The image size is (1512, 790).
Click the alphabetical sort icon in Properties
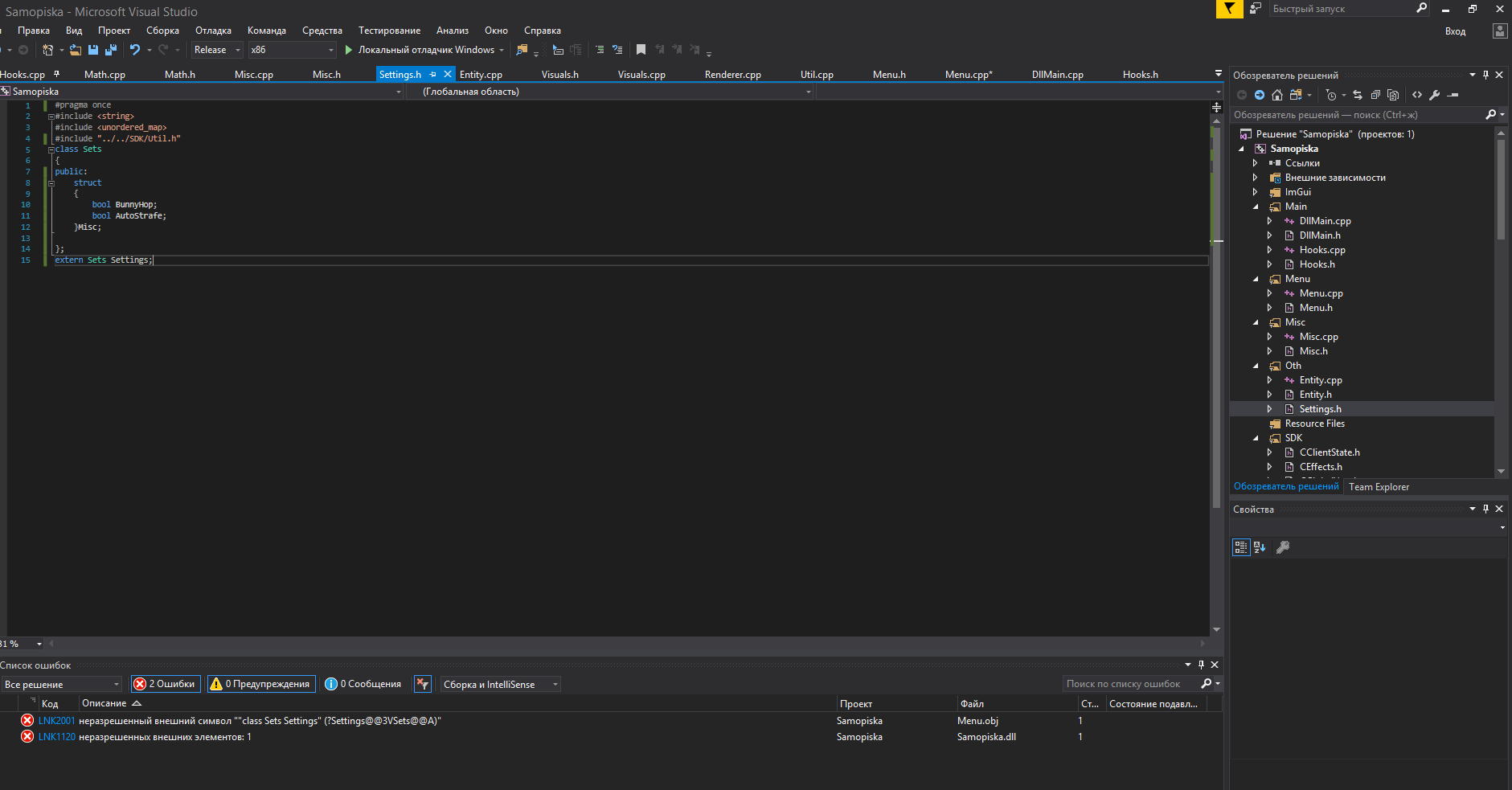1260,547
